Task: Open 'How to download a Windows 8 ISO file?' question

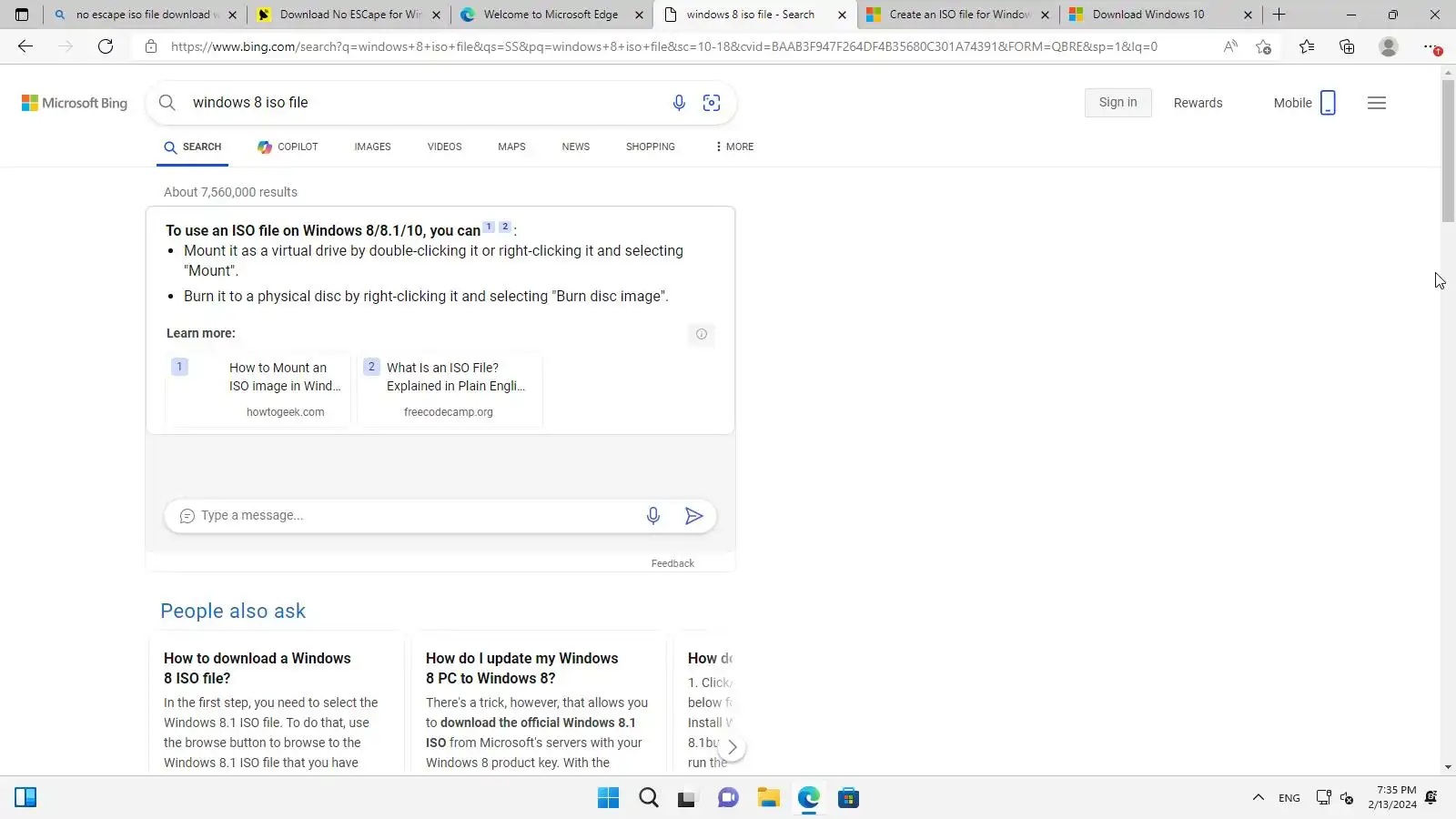Action: pos(258,668)
